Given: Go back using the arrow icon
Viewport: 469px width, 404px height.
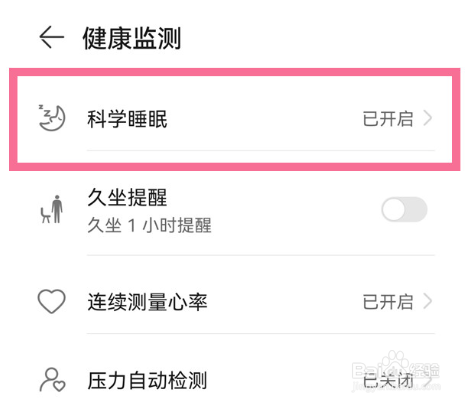Looking at the screenshot, I should 52,37.
